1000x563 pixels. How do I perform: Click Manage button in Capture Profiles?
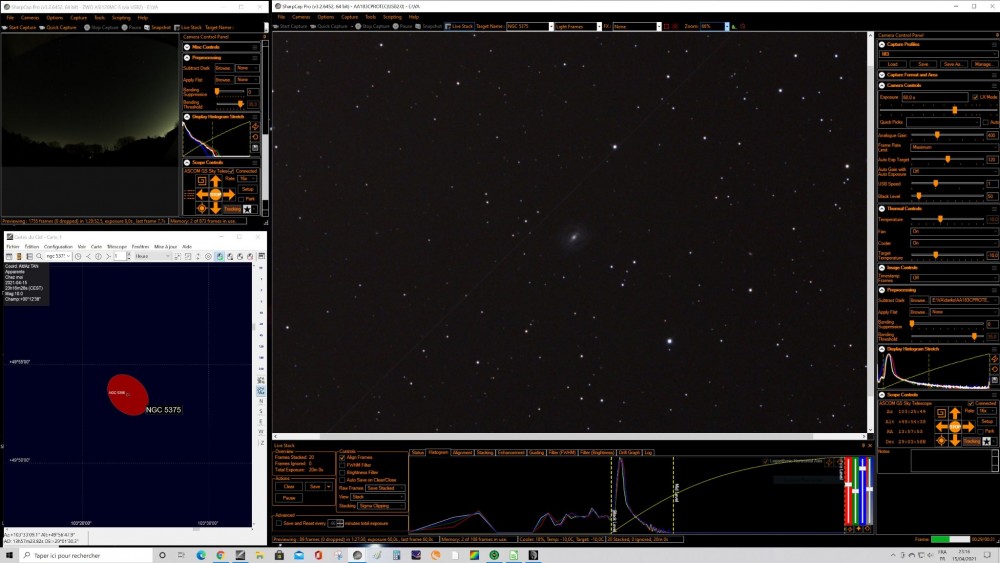[x=983, y=64]
